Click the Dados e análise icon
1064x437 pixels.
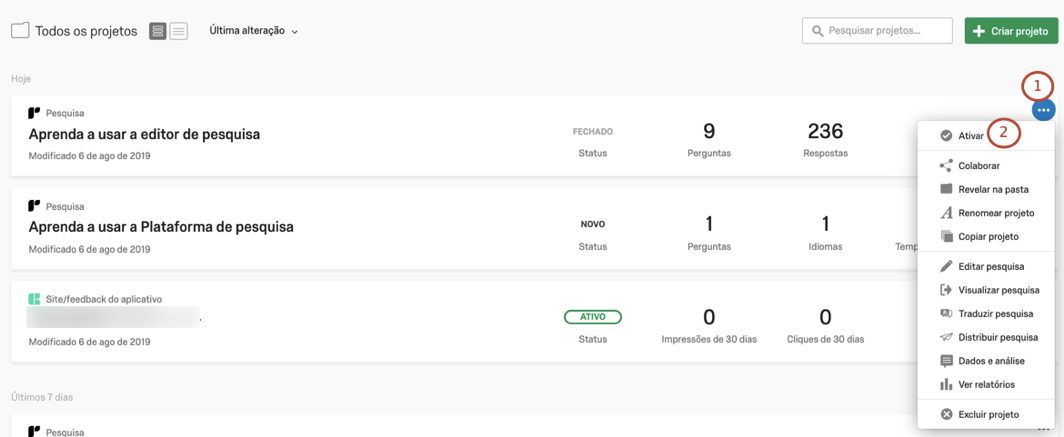(x=946, y=361)
